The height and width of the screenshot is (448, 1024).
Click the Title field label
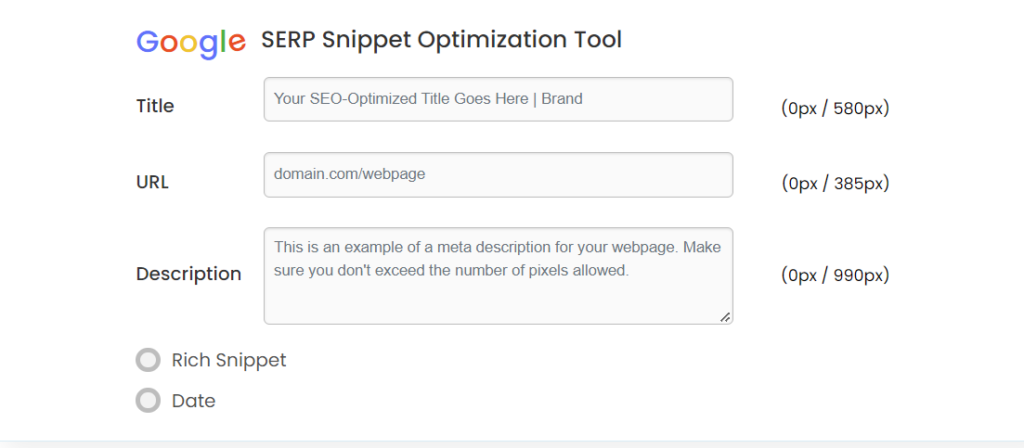[x=155, y=106]
